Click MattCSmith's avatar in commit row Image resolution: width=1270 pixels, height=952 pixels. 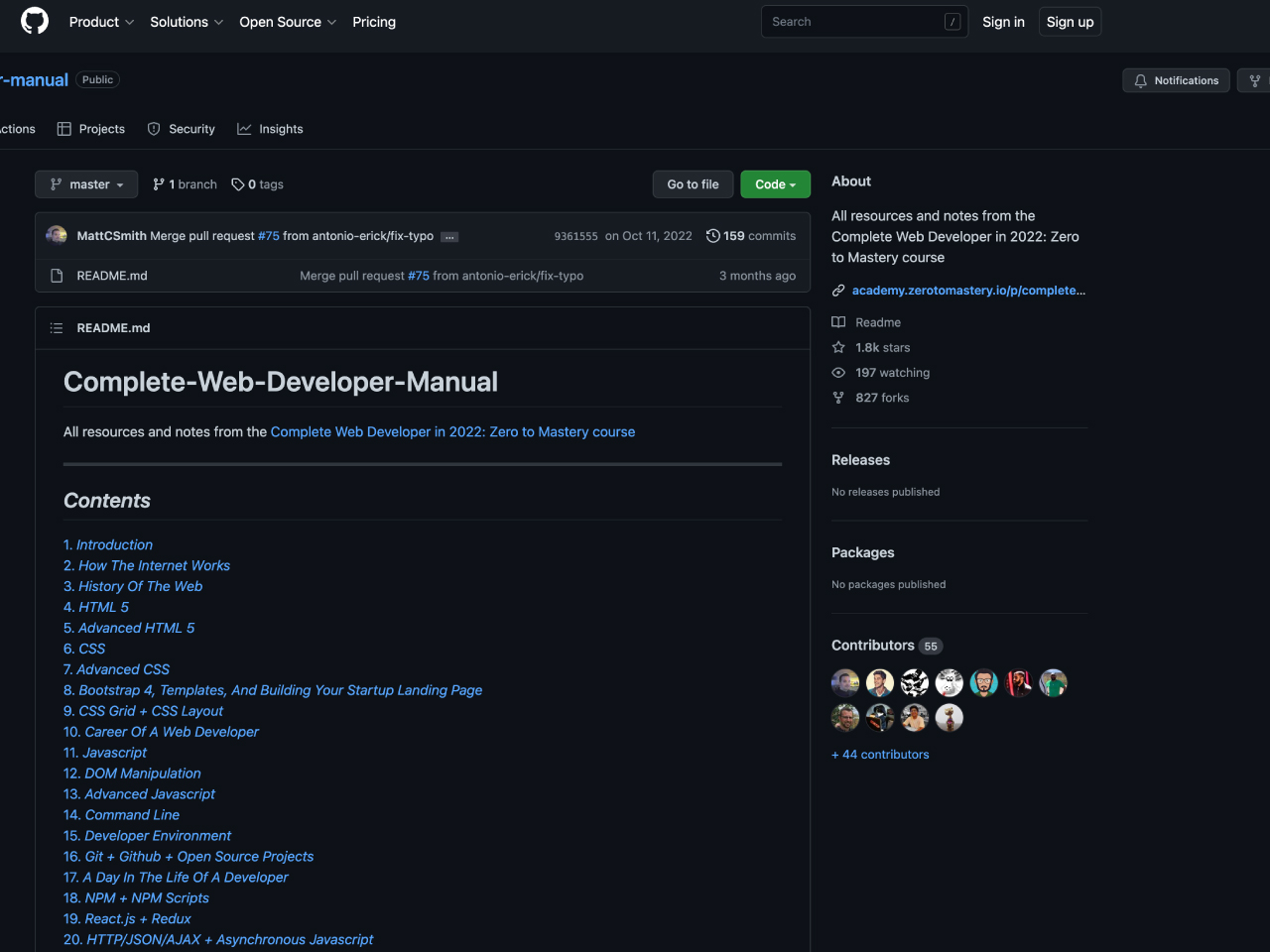[57, 235]
